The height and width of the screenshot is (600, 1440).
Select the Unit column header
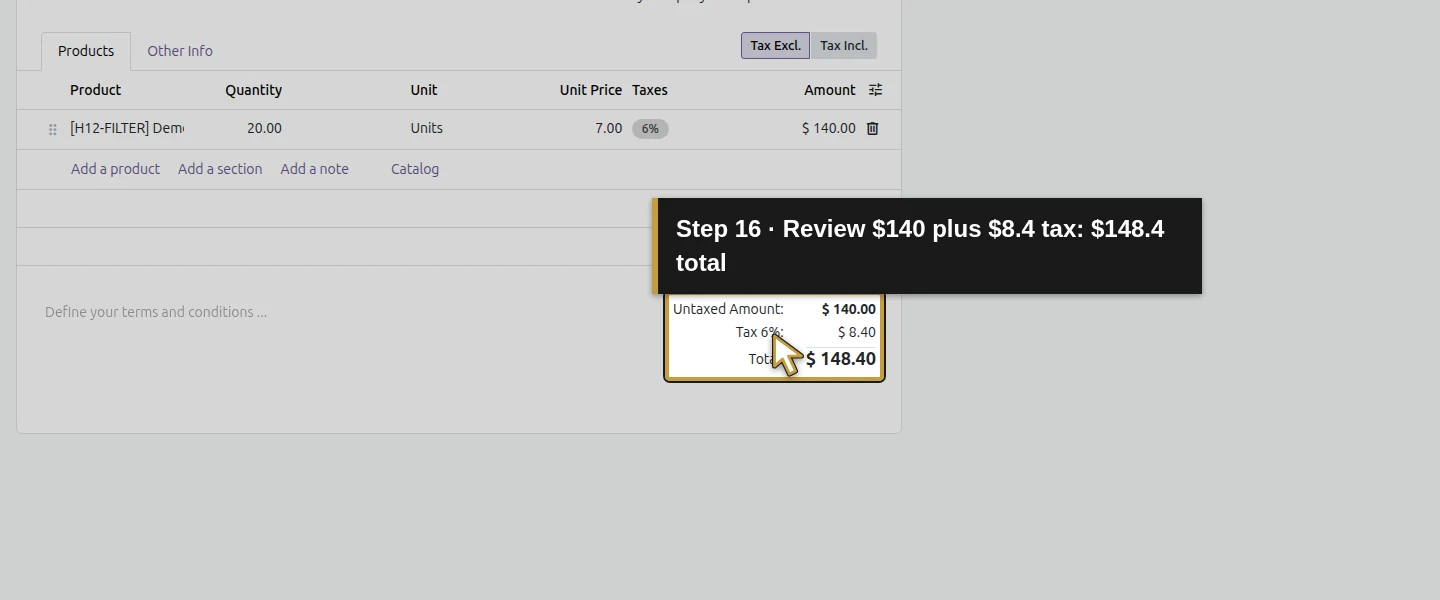(x=423, y=90)
